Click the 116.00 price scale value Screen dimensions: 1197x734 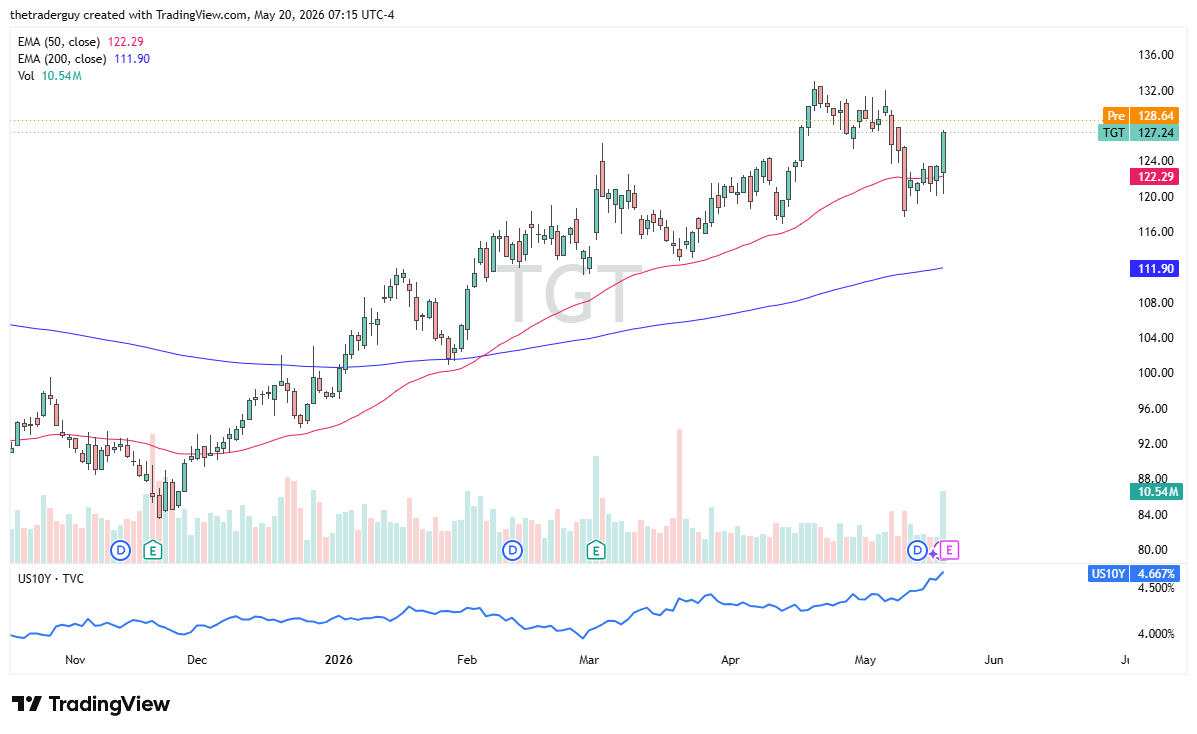(x=1156, y=232)
